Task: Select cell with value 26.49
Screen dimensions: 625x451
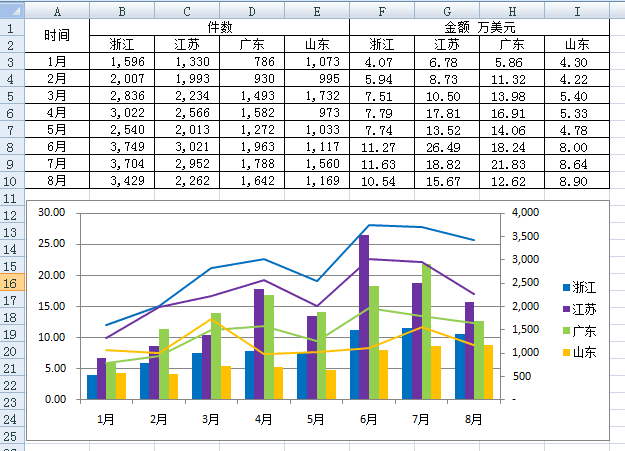Action: click(x=447, y=147)
